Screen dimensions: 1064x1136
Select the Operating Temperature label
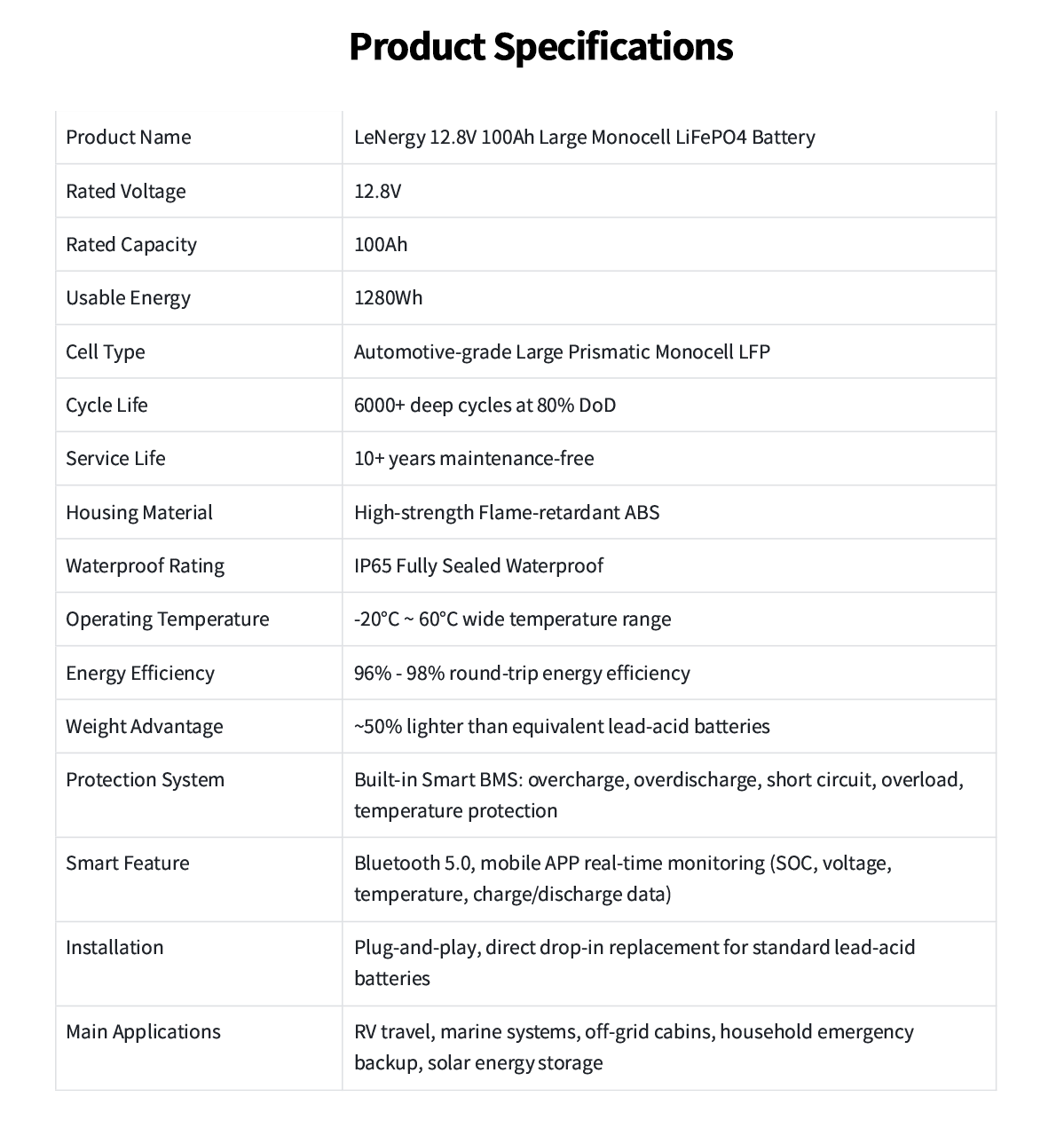pyautogui.click(x=168, y=619)
